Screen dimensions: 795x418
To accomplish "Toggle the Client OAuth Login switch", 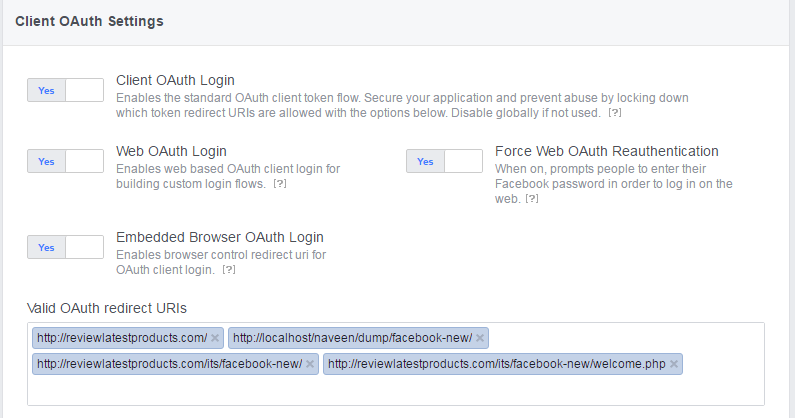I will click(65, 90).
